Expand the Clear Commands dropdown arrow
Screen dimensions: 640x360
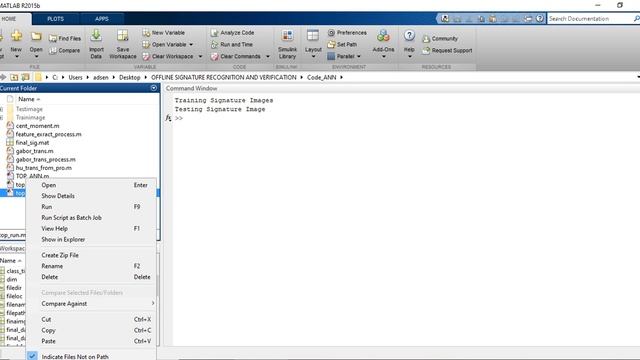(268, 56)
